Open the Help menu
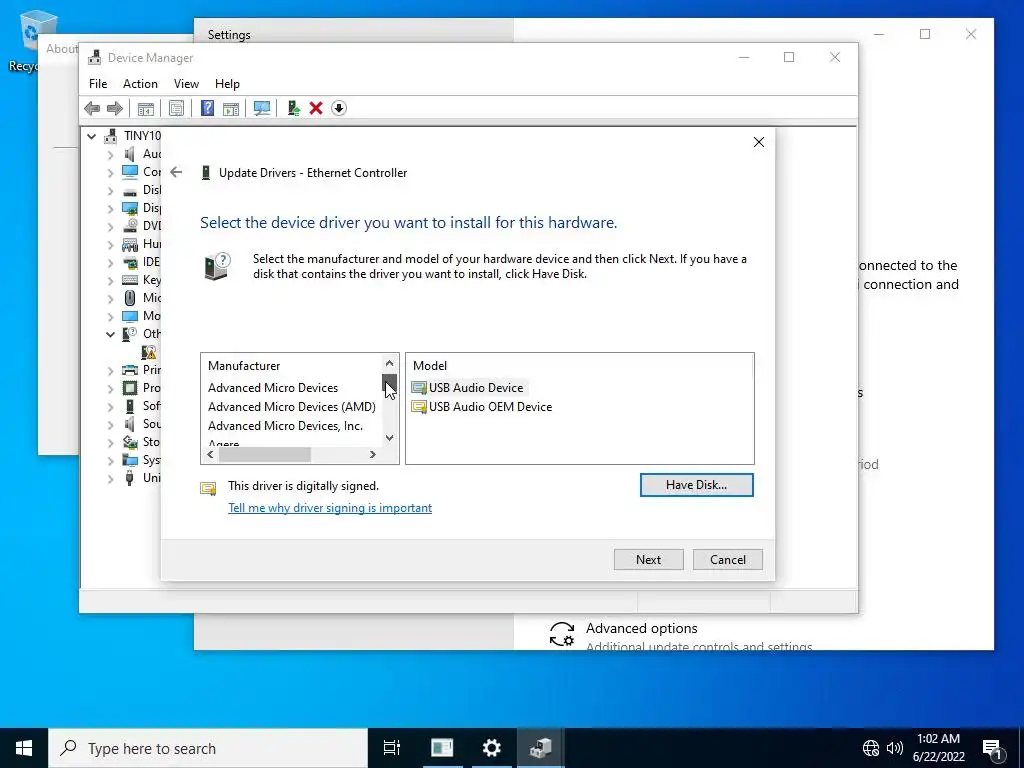The image size is (1024, 768). [x=227, y=84]
